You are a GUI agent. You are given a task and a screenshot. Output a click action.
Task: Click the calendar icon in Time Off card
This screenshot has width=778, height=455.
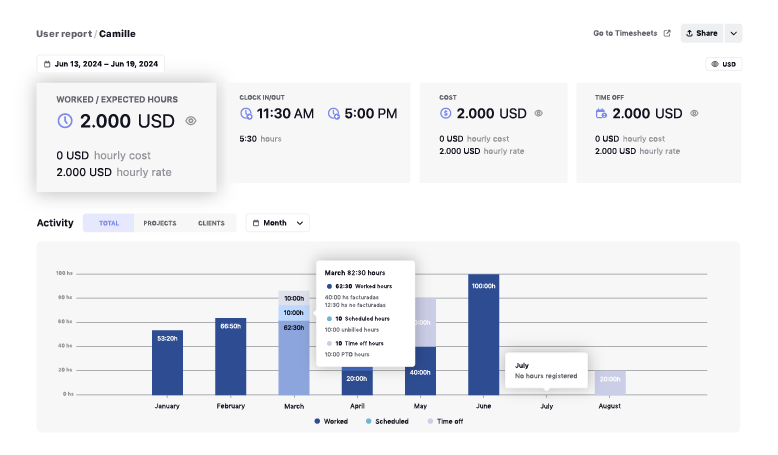[602, 114]
